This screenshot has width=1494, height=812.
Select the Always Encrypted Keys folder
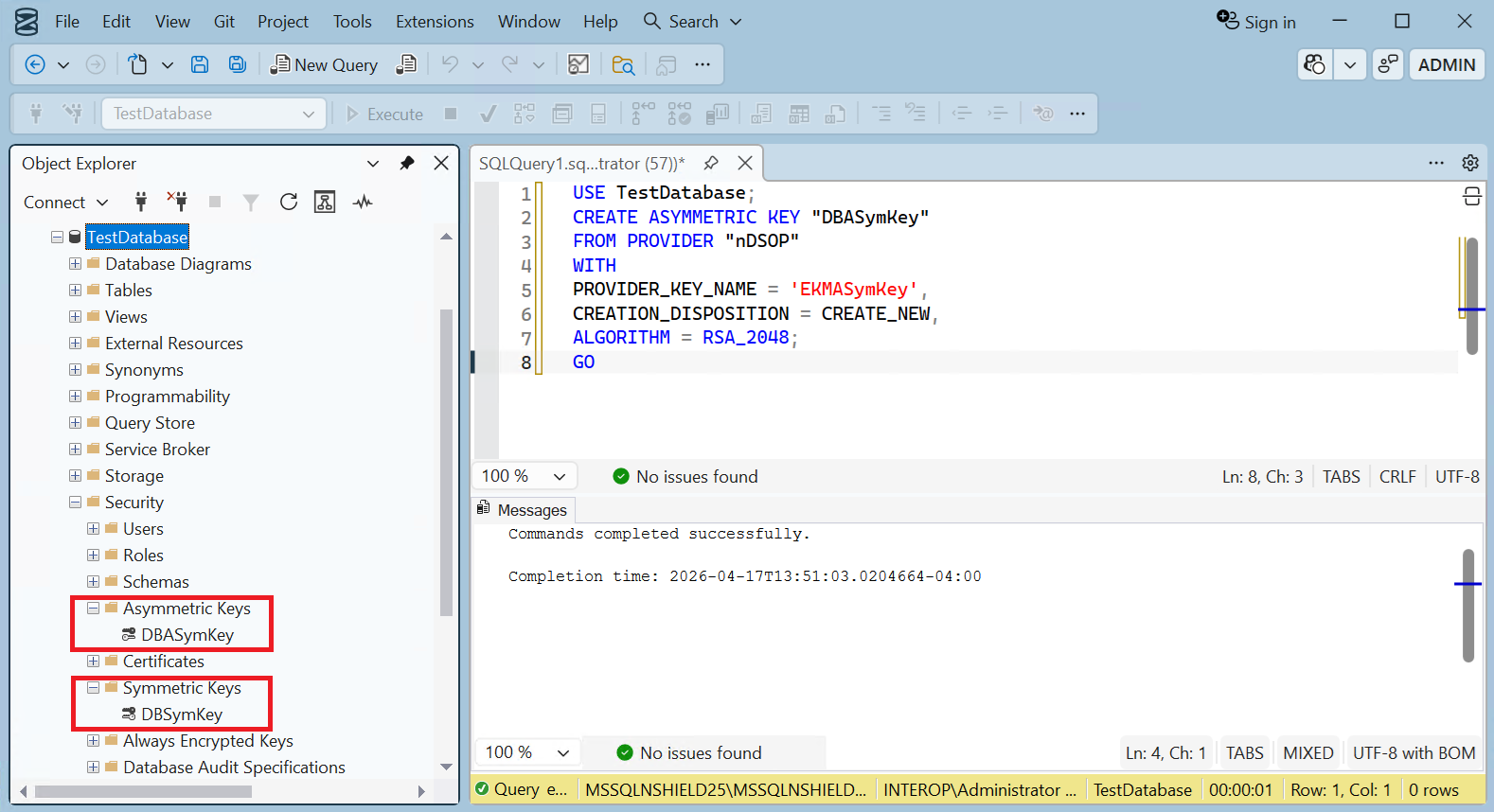(x=207, y=741)
